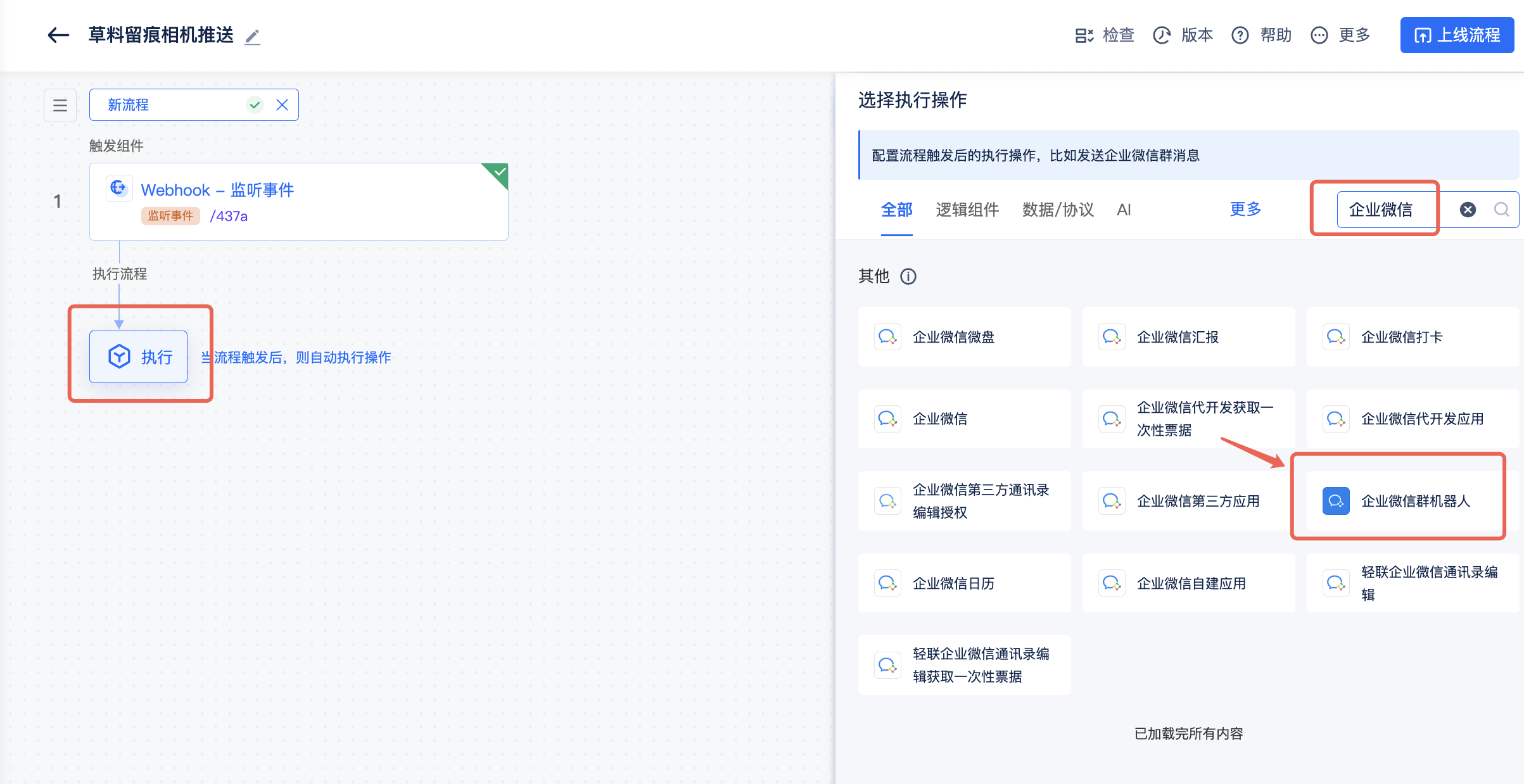
Task: Click the 监听事件 orange tag
Action: coord(170,216)
